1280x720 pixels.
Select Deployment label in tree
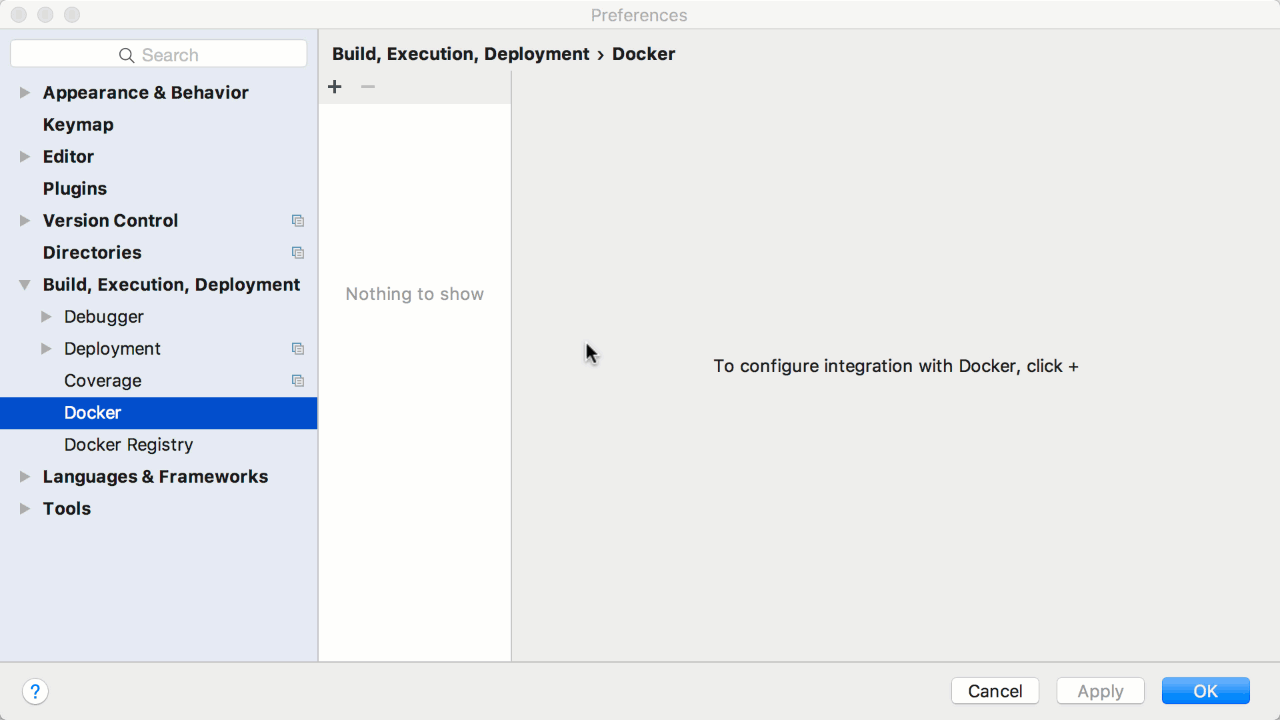[x=112, y=349]
